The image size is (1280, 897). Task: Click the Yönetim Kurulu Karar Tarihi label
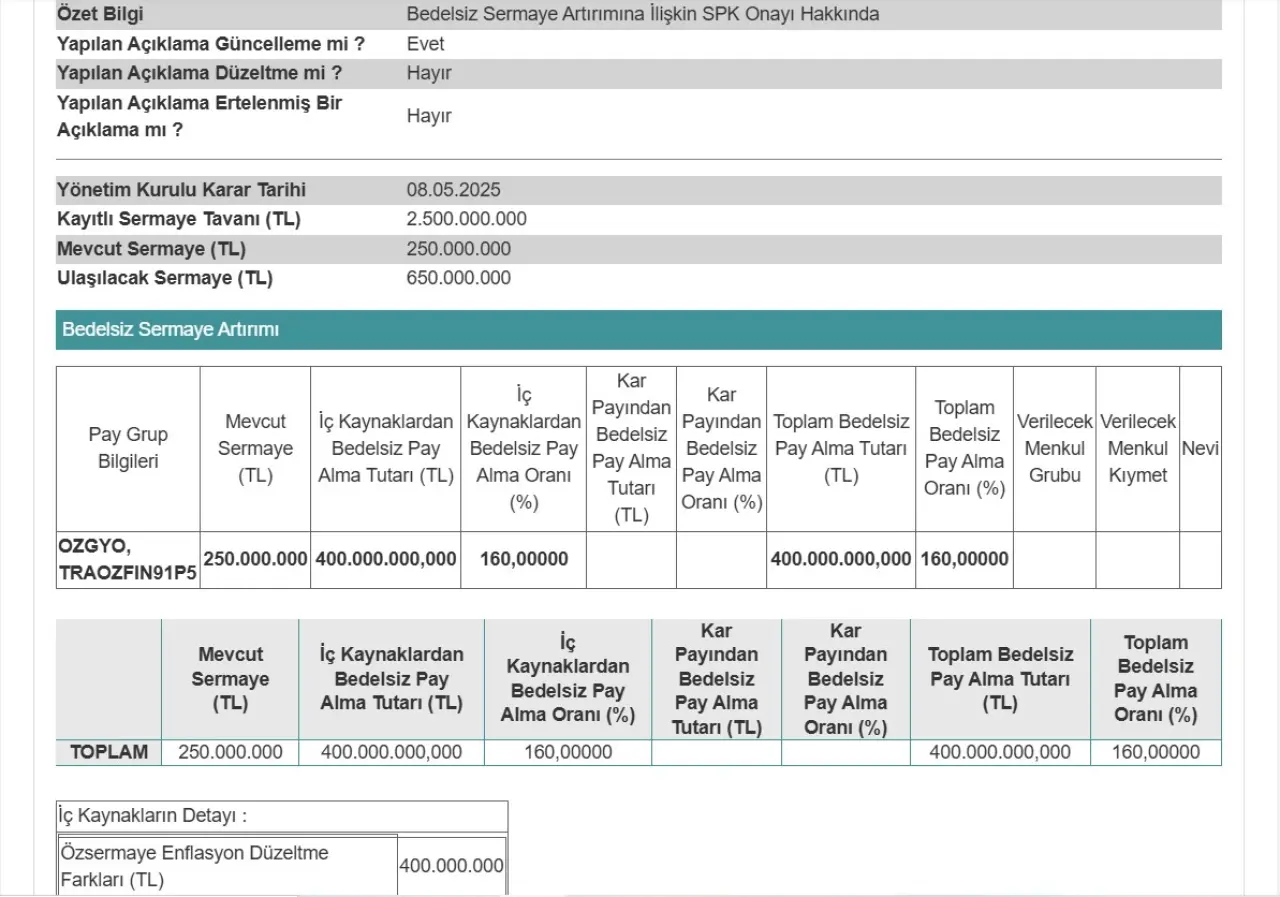pyautogui.click(x=181, y=190)
